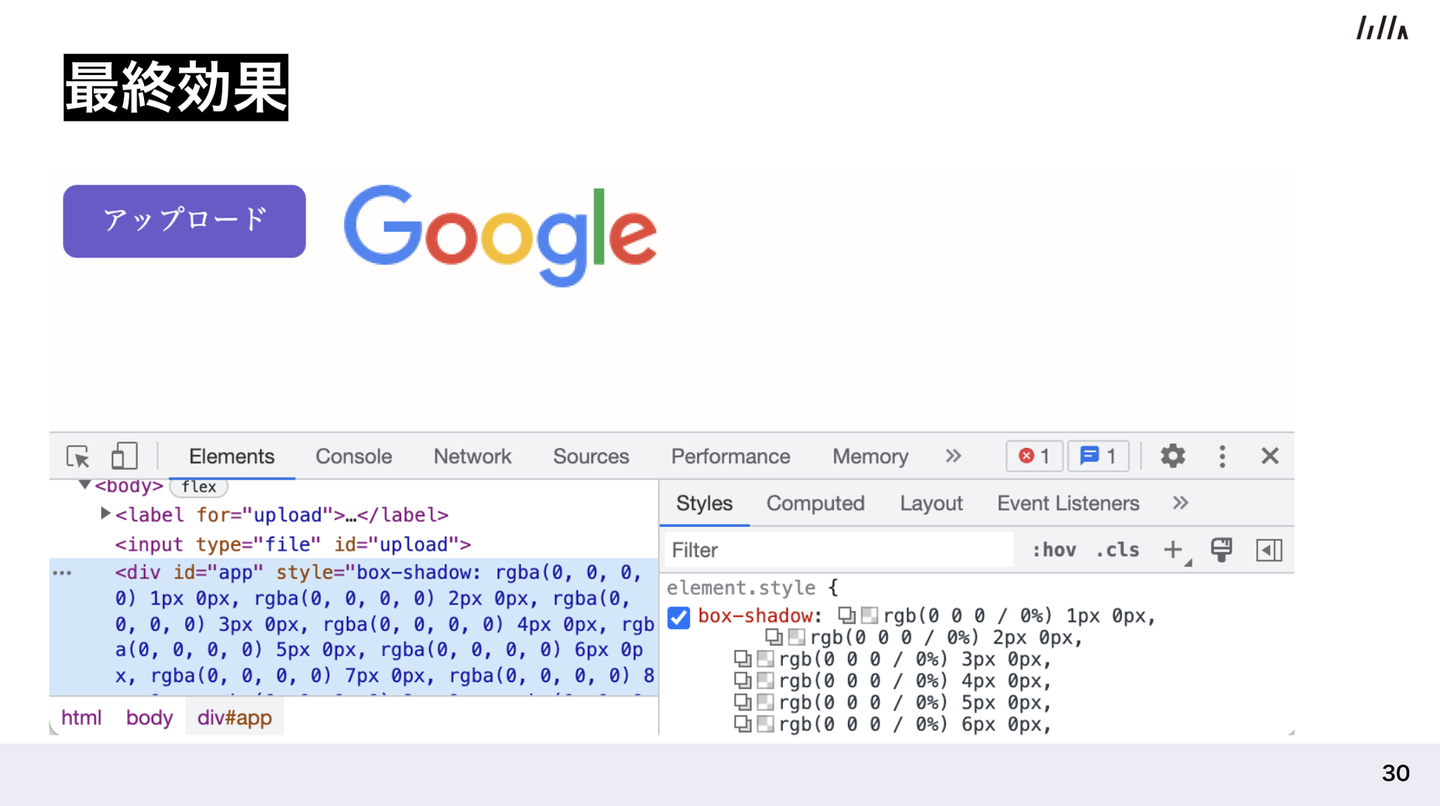Close the DevTools panel with X
This screenshot has width=1440, height=806.
pyautogui.click(x=1270, y=456)
